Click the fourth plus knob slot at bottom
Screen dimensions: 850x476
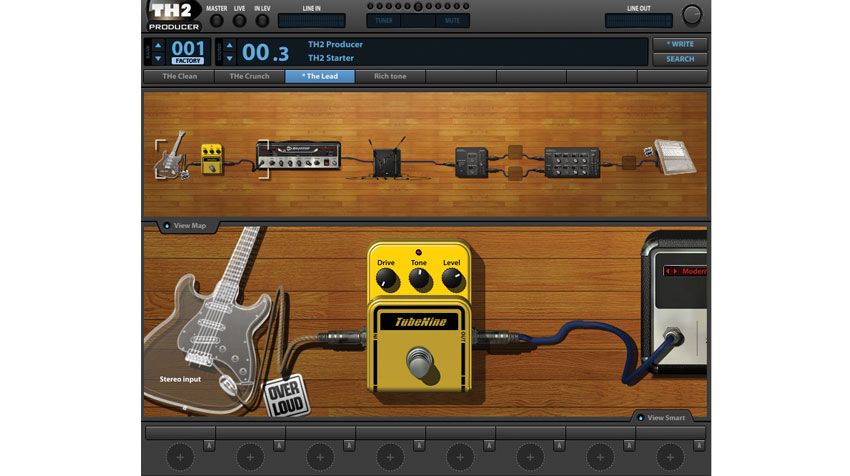pos(390,457)
